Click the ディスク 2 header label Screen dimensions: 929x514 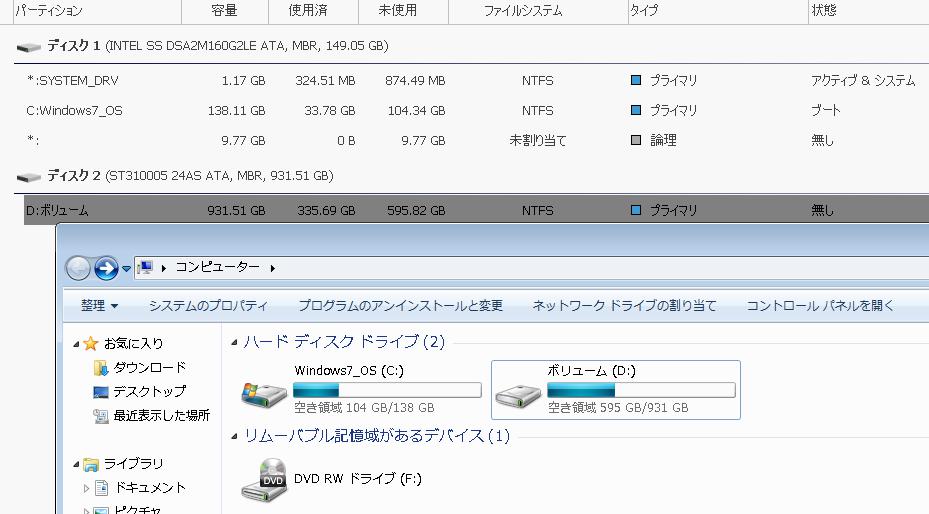click(73, 176)
